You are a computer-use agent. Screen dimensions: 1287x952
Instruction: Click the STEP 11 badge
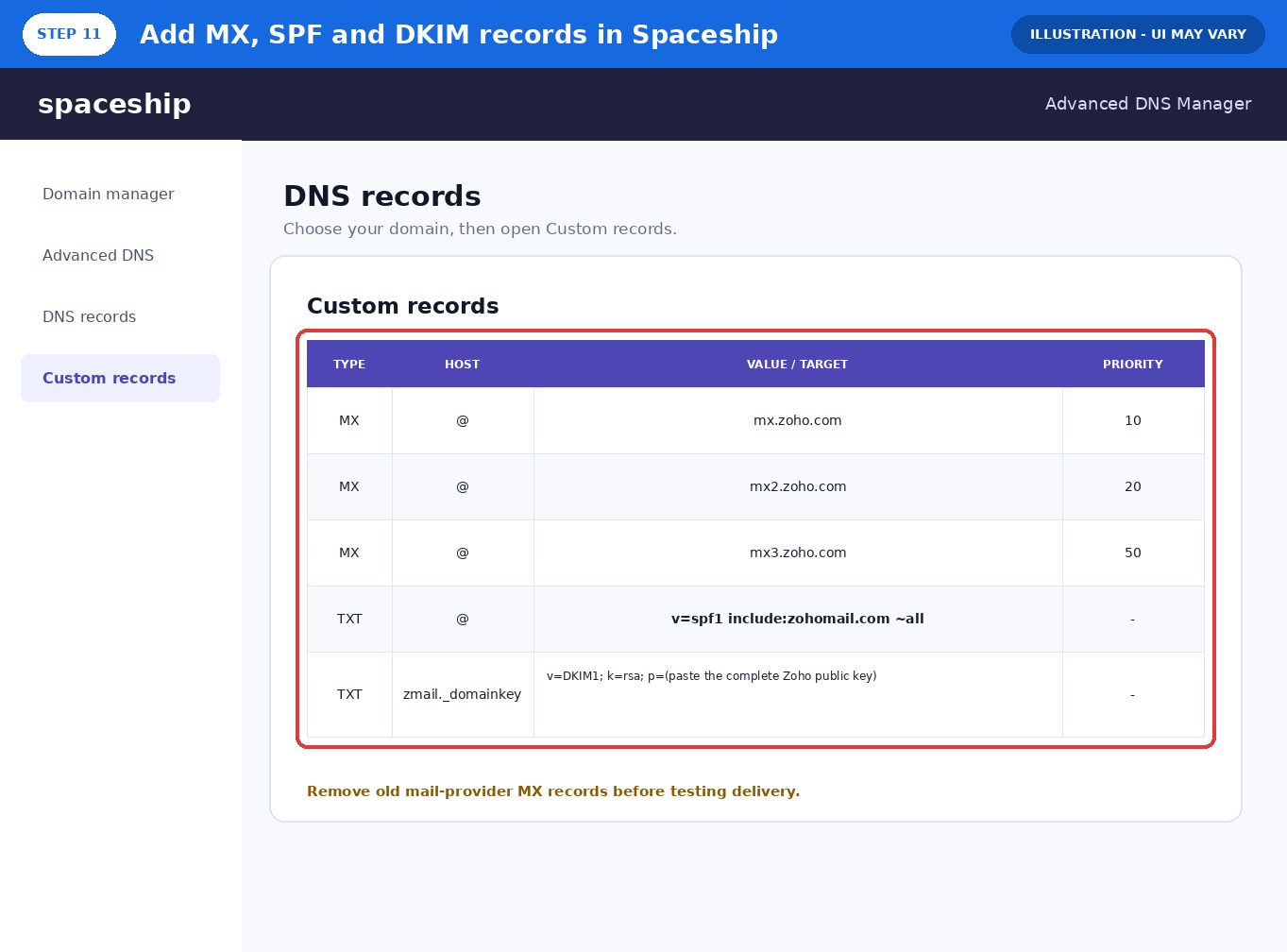point(69,34)
